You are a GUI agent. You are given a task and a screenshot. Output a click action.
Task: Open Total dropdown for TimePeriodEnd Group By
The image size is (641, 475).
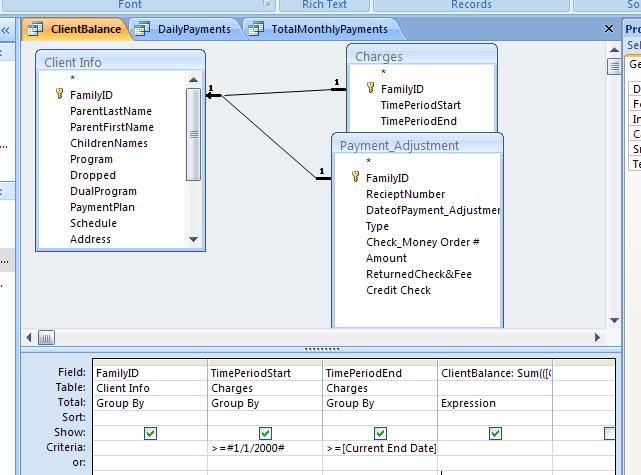pyautogui.click(x=380, y=403)
